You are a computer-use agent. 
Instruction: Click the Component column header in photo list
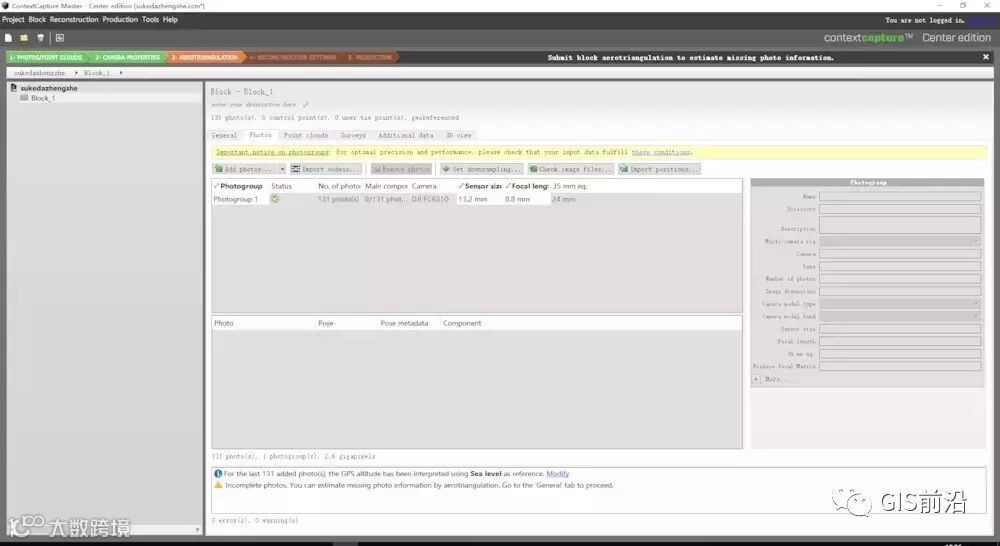coord(462,323)
